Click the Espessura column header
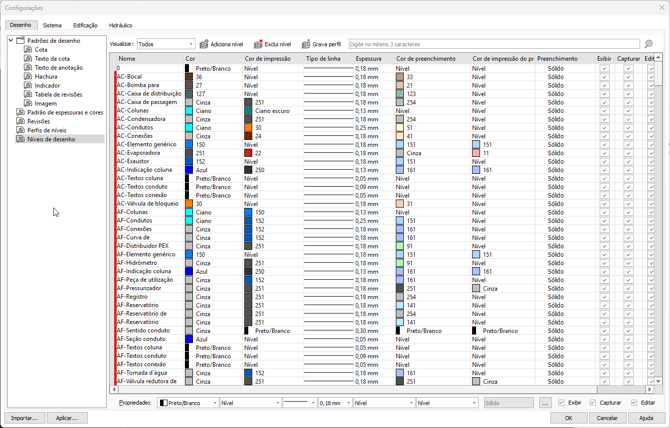This screenshot has height=428, width=670. coord(373,59)
